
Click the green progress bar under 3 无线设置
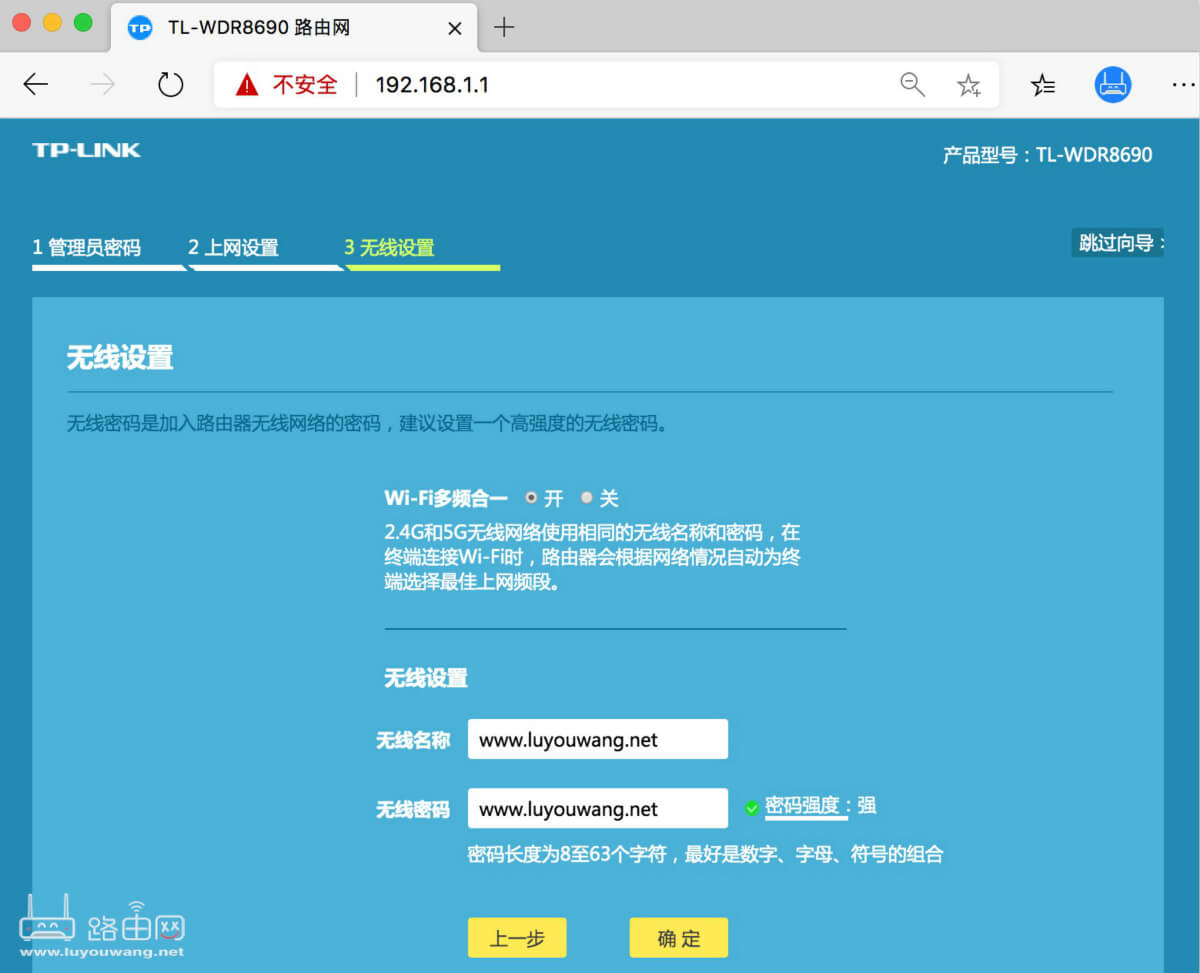click(x=422, y=268)
